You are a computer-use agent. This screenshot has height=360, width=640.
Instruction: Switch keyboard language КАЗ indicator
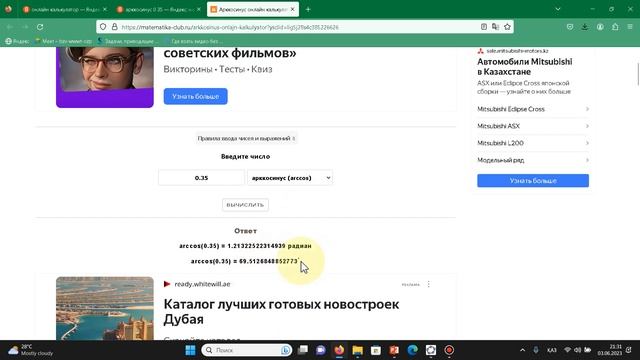click(551, 350)
